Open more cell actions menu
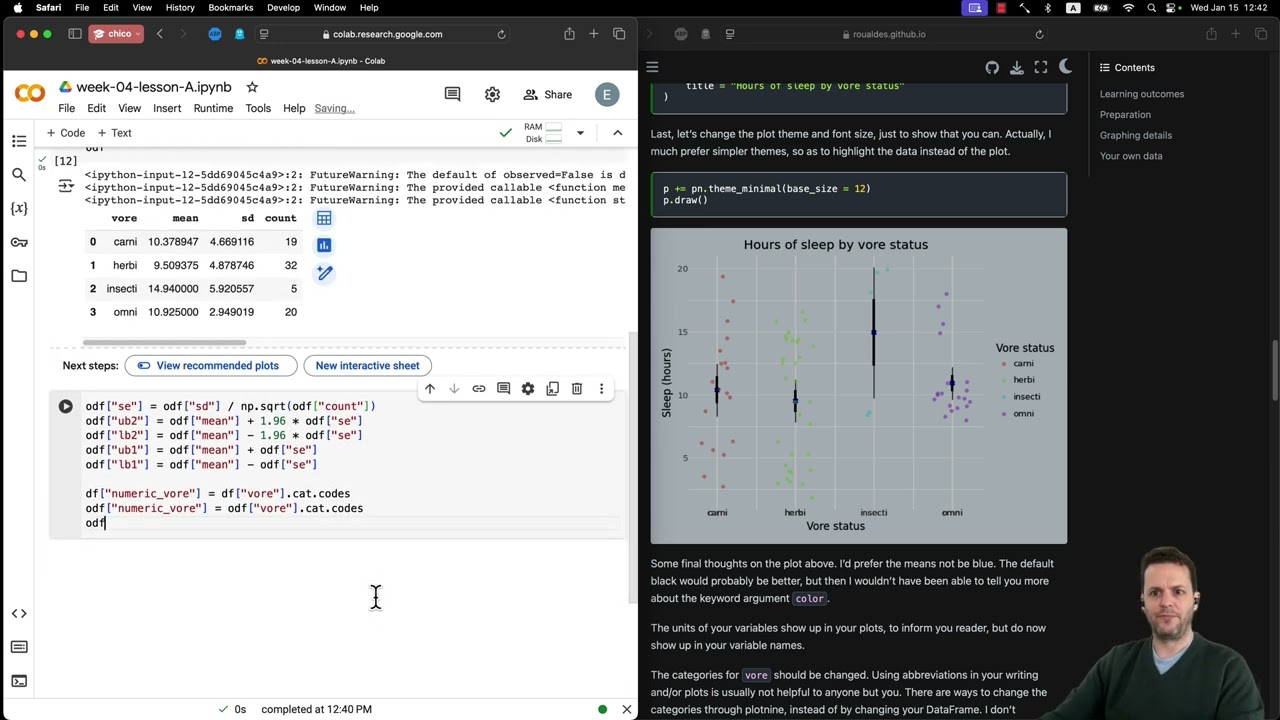The width and height of the screenshot is (1280, 720). [601, 389]
